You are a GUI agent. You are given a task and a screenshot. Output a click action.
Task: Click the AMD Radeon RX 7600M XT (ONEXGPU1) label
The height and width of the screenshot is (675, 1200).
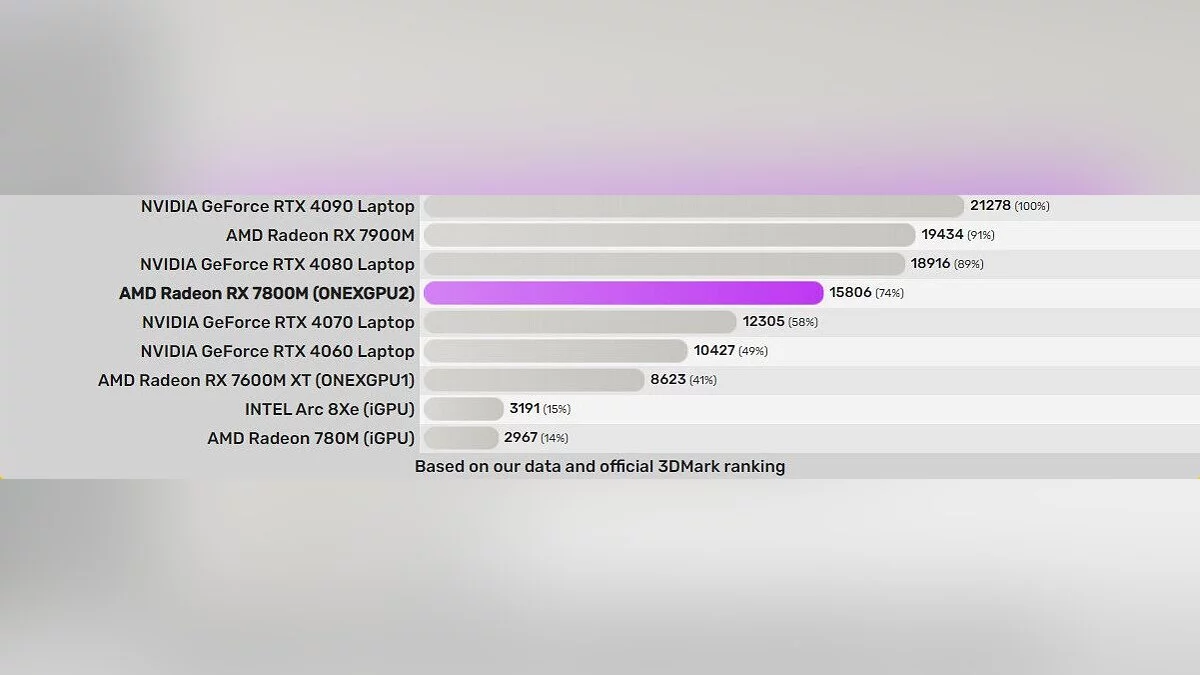click(256, 380)
